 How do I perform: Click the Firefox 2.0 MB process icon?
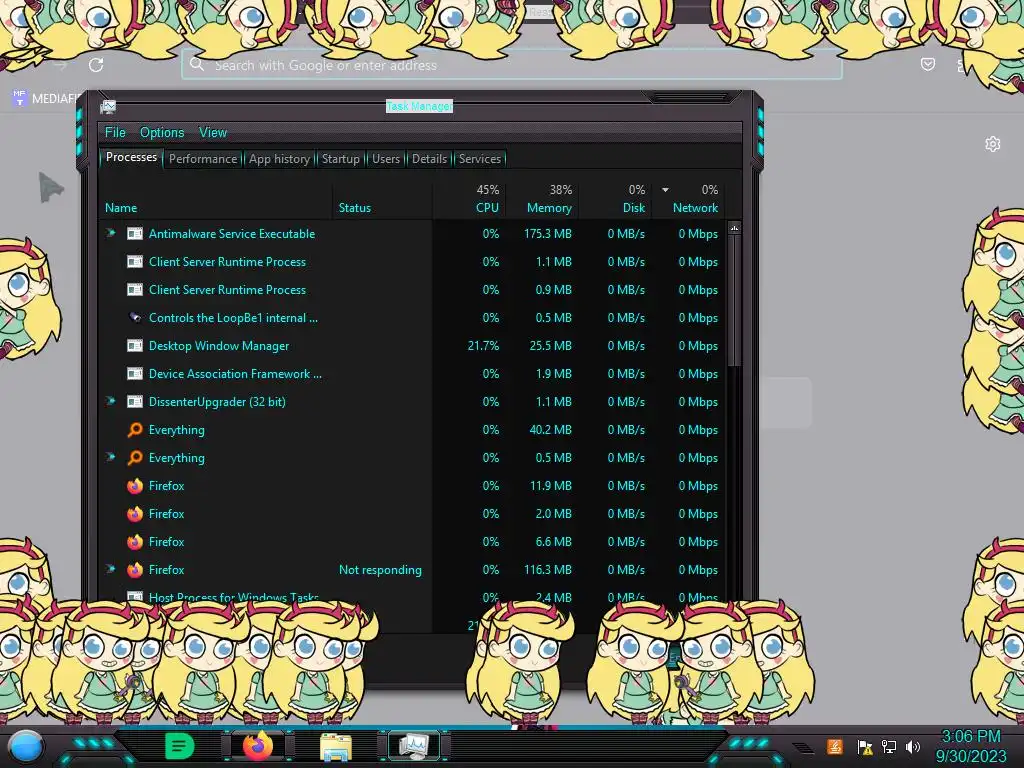pos(135,513)
